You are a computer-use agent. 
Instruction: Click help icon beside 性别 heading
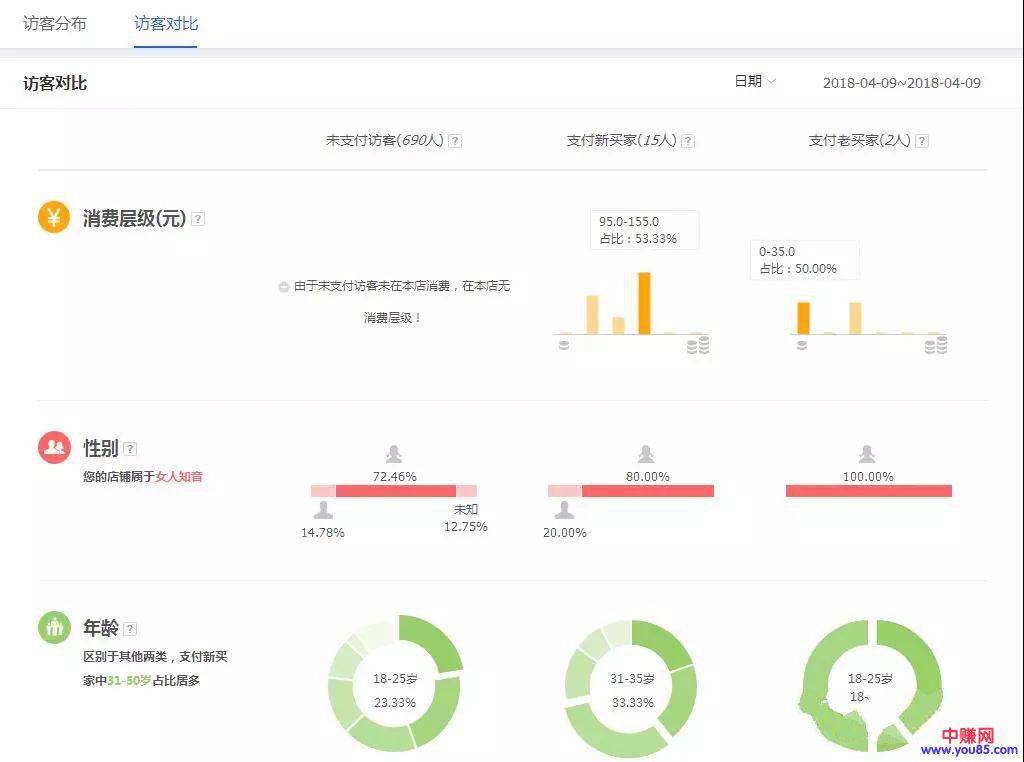(130, 449)
